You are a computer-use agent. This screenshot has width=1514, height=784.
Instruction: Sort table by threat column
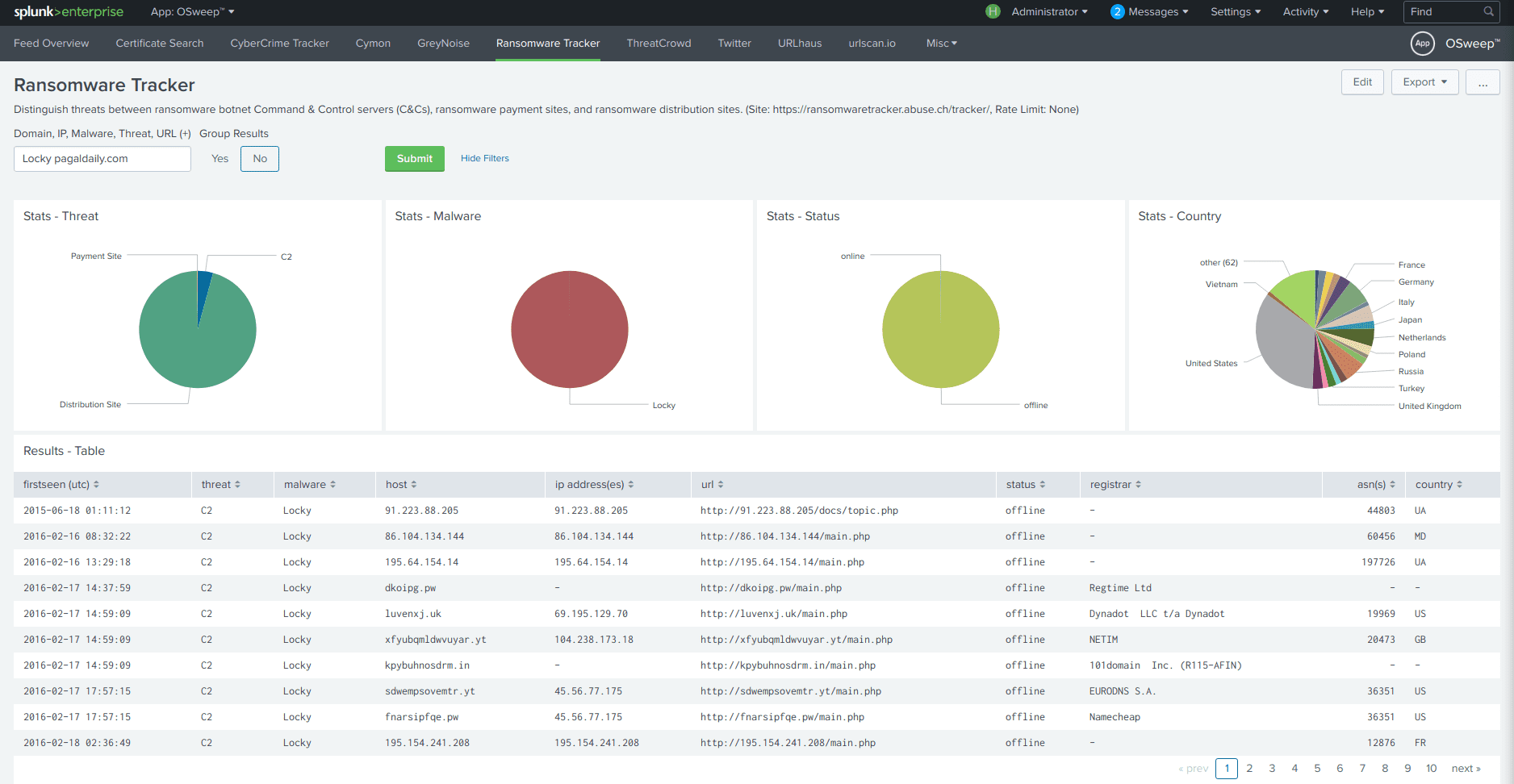tap(220, 485)
